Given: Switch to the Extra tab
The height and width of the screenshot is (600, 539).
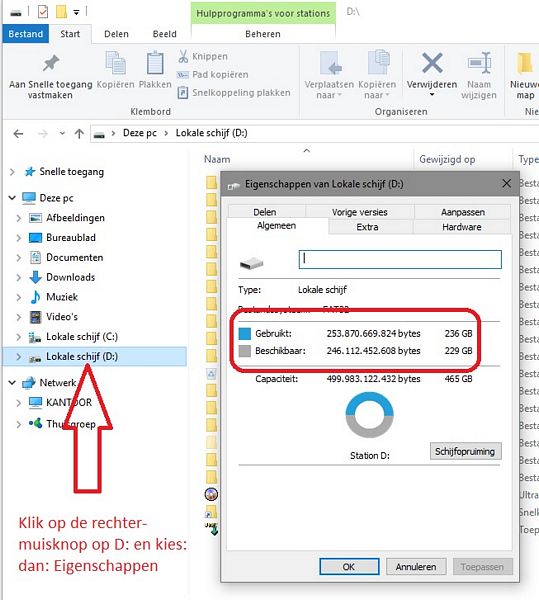Looking at the screenshot, I should [x=367, y=227].
